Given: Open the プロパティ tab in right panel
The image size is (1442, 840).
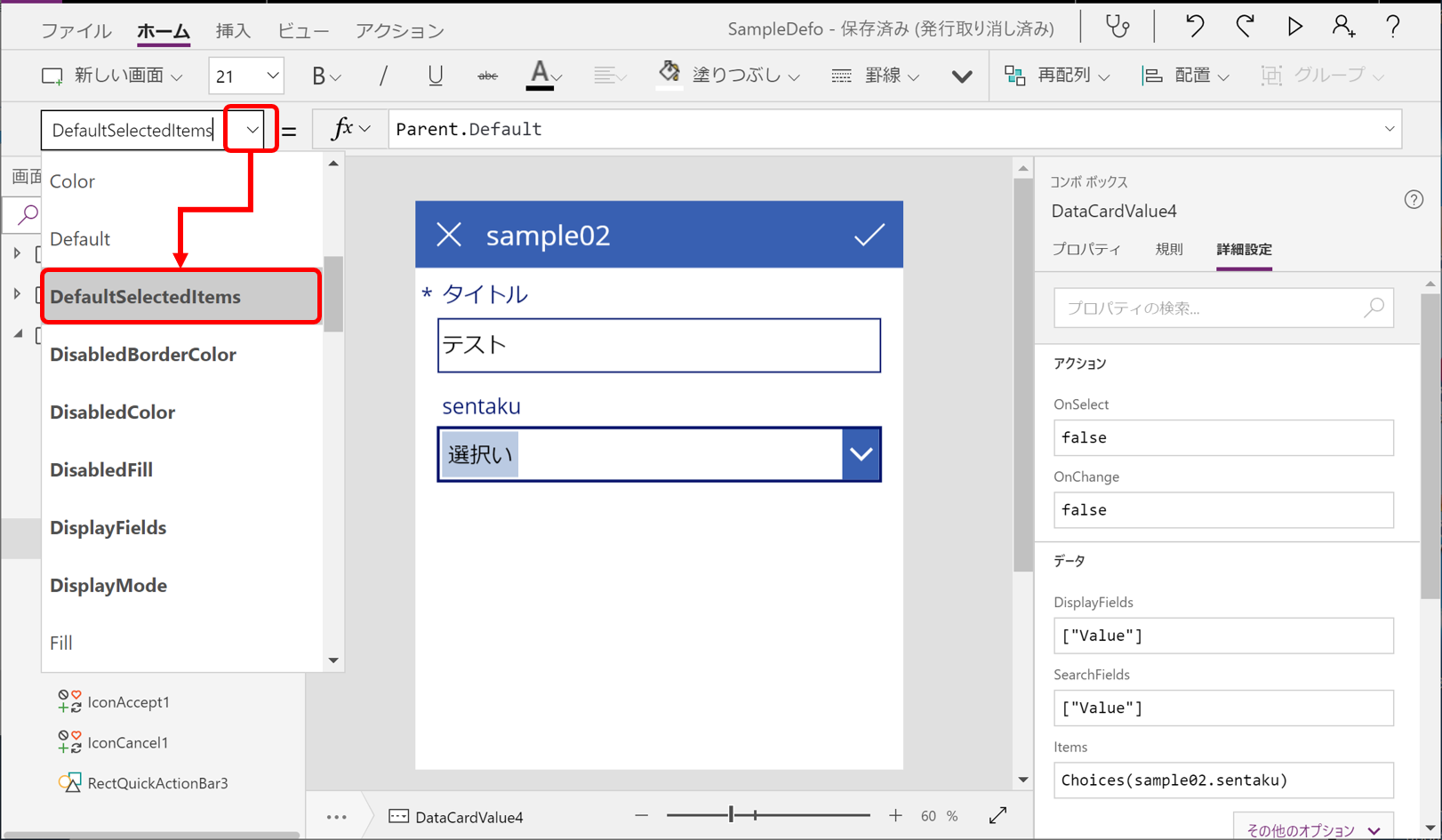Looking at the screenshot, I should pos(1086,250).
